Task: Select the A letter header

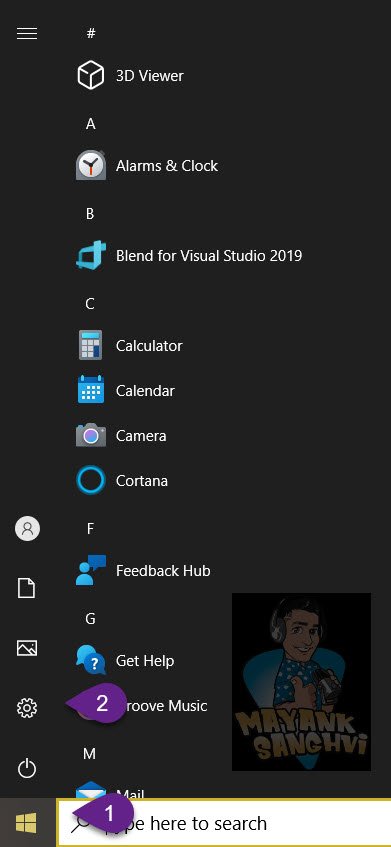Action: 91,124
